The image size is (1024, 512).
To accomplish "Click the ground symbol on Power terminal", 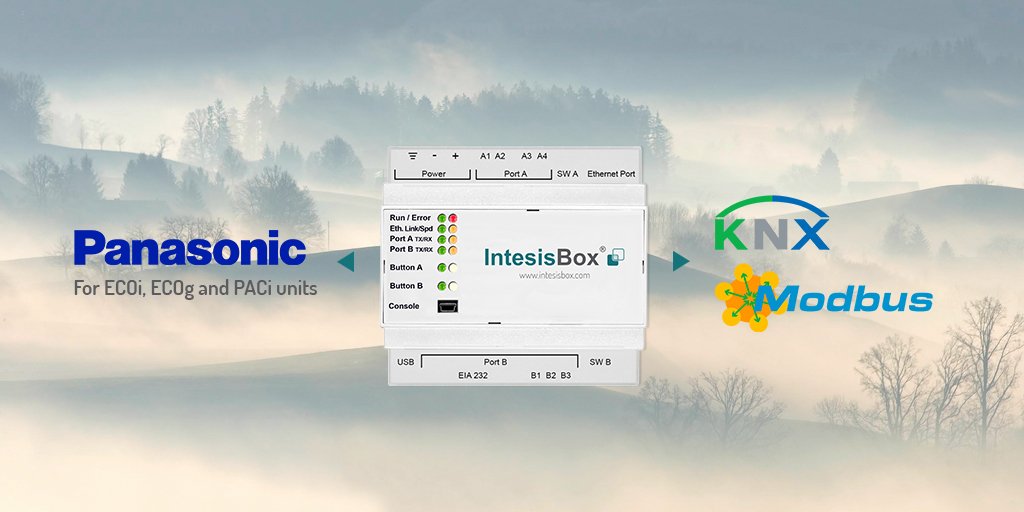I will (413, 156).
